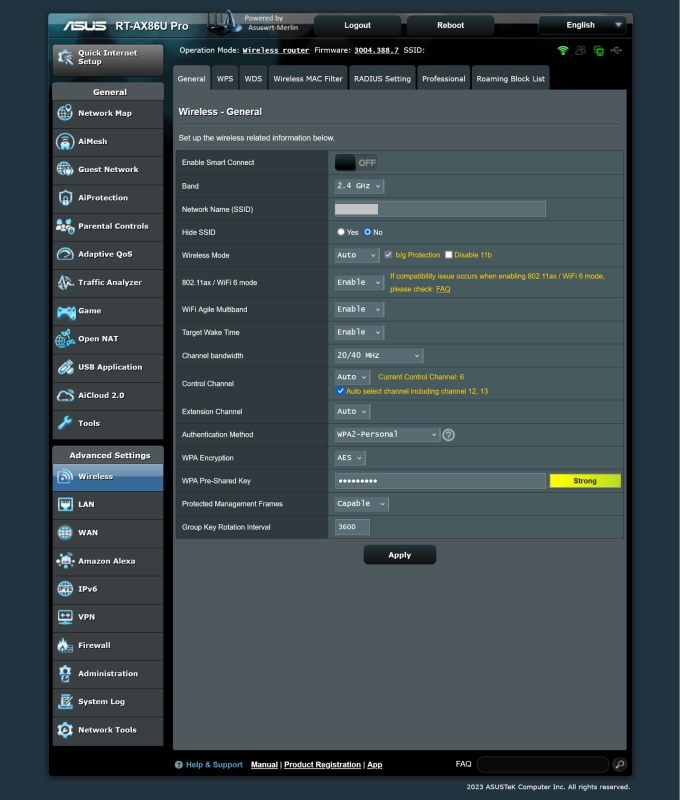Open USB Application icon

65,367
